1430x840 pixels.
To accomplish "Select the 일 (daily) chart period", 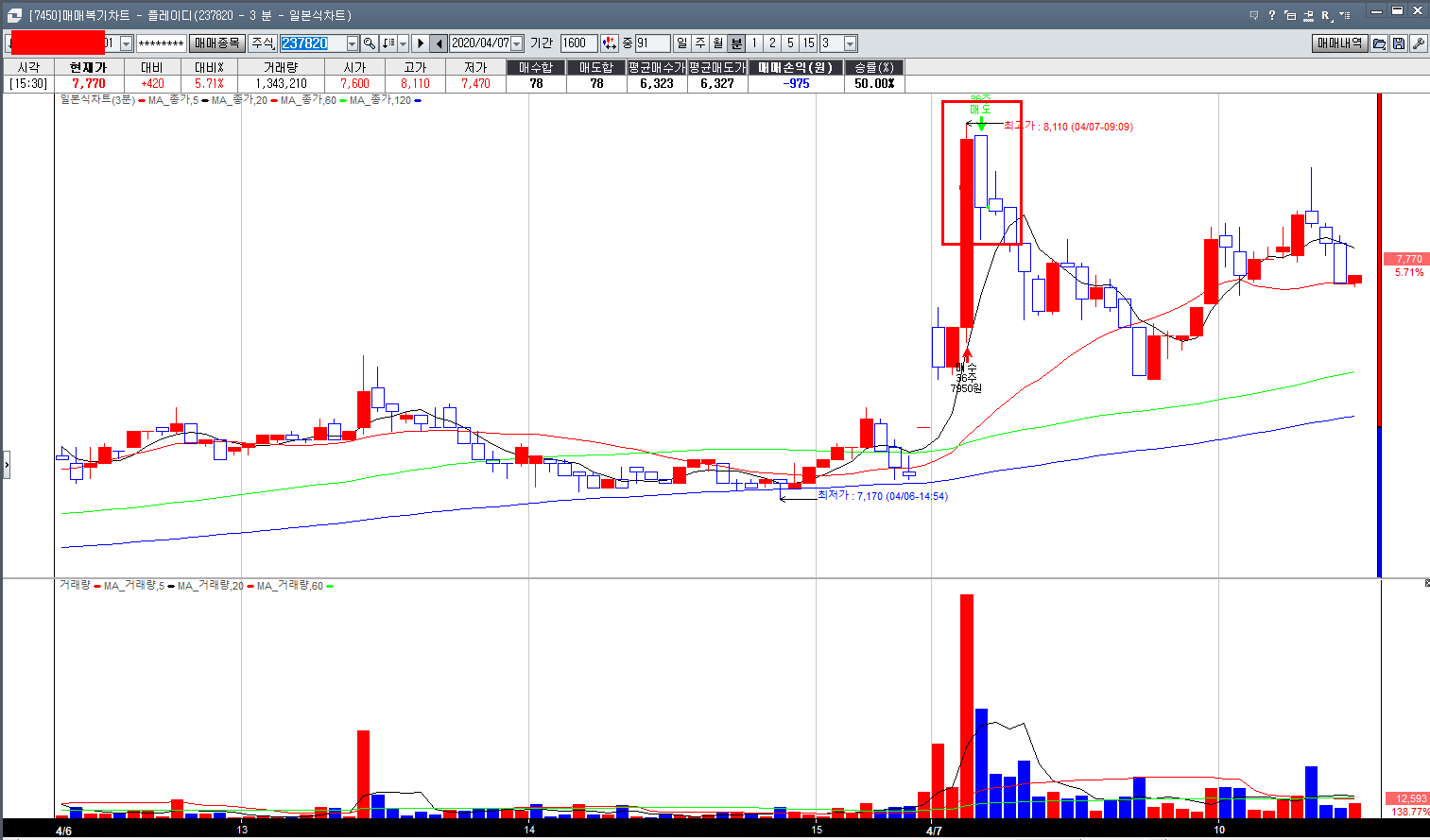I will 682,43.
